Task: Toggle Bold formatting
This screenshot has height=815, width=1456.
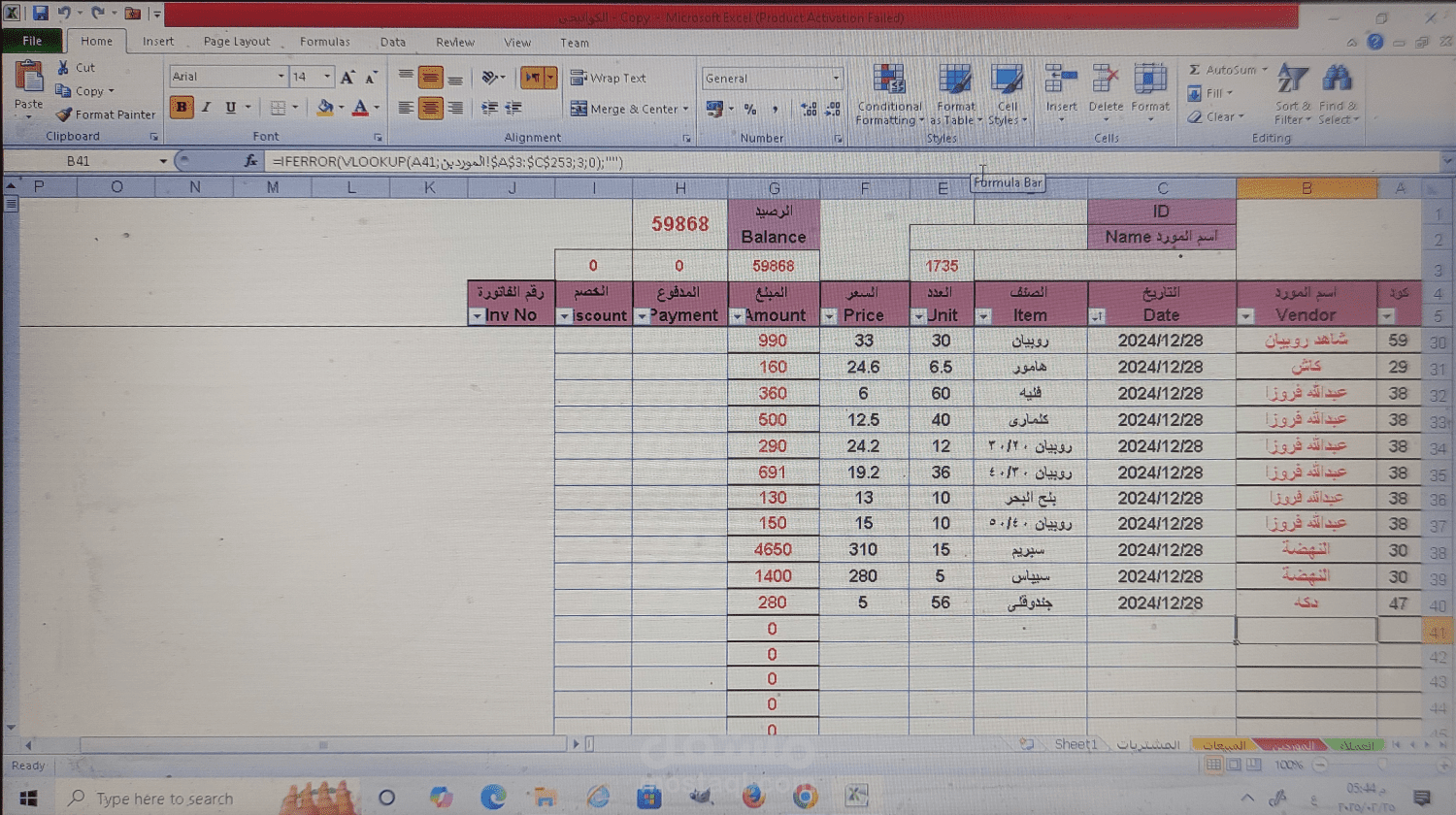Action: [x=182, y=108]
